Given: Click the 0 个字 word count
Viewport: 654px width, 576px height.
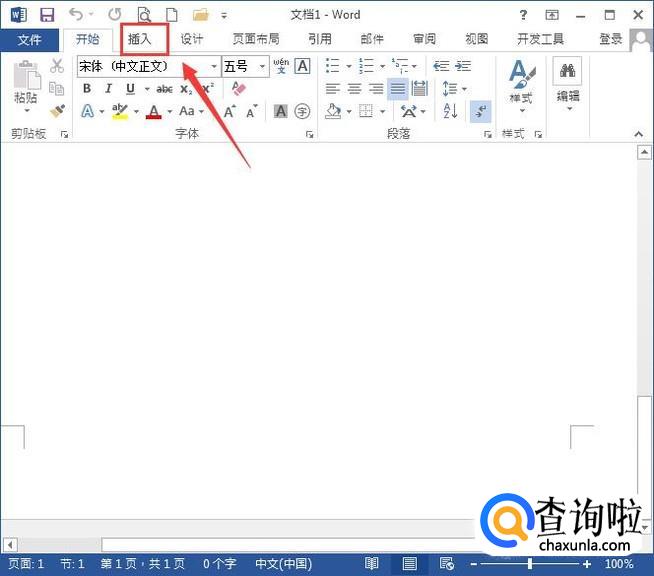Looking at the screenshot, I should click(x=220, y=564).
